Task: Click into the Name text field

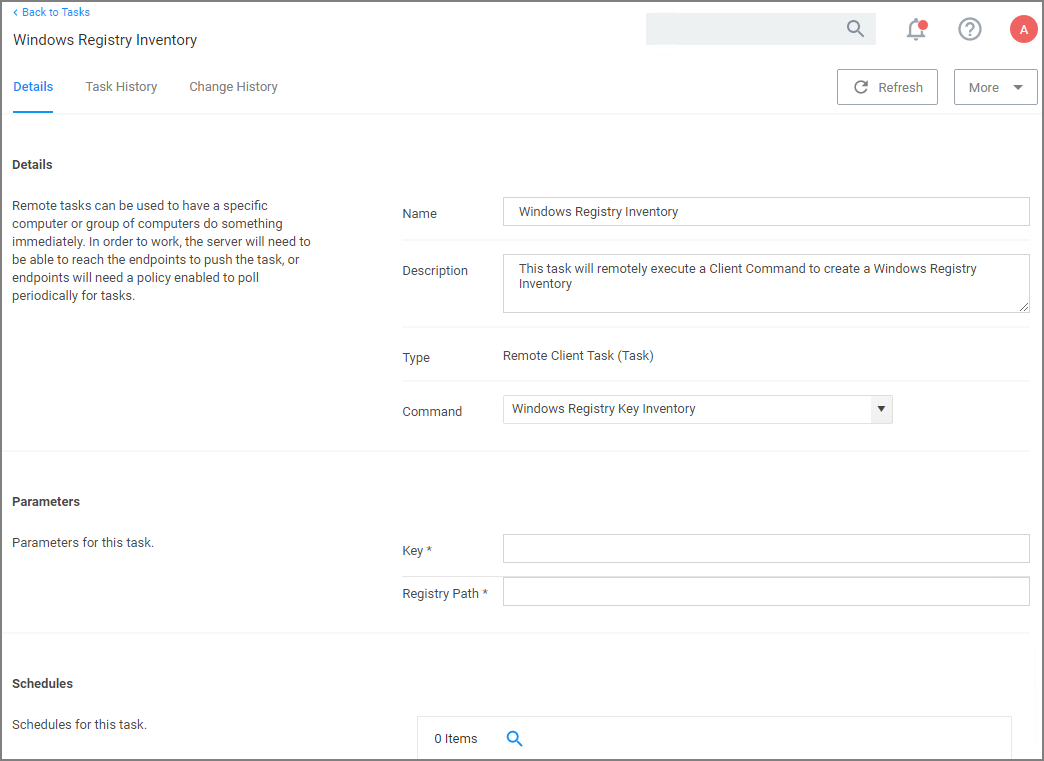Action: tap(765, 212)
